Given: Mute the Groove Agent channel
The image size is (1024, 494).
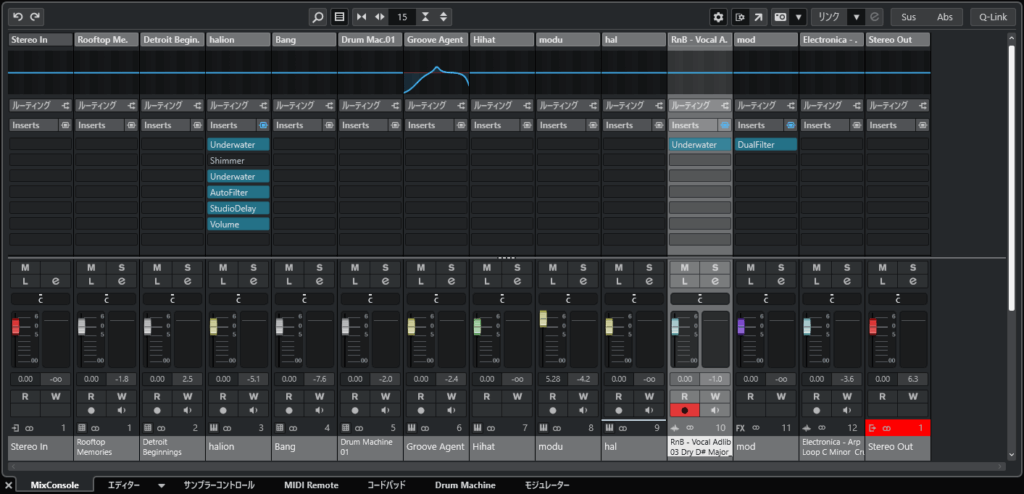Looking at the screenshot, I should 421,267.
